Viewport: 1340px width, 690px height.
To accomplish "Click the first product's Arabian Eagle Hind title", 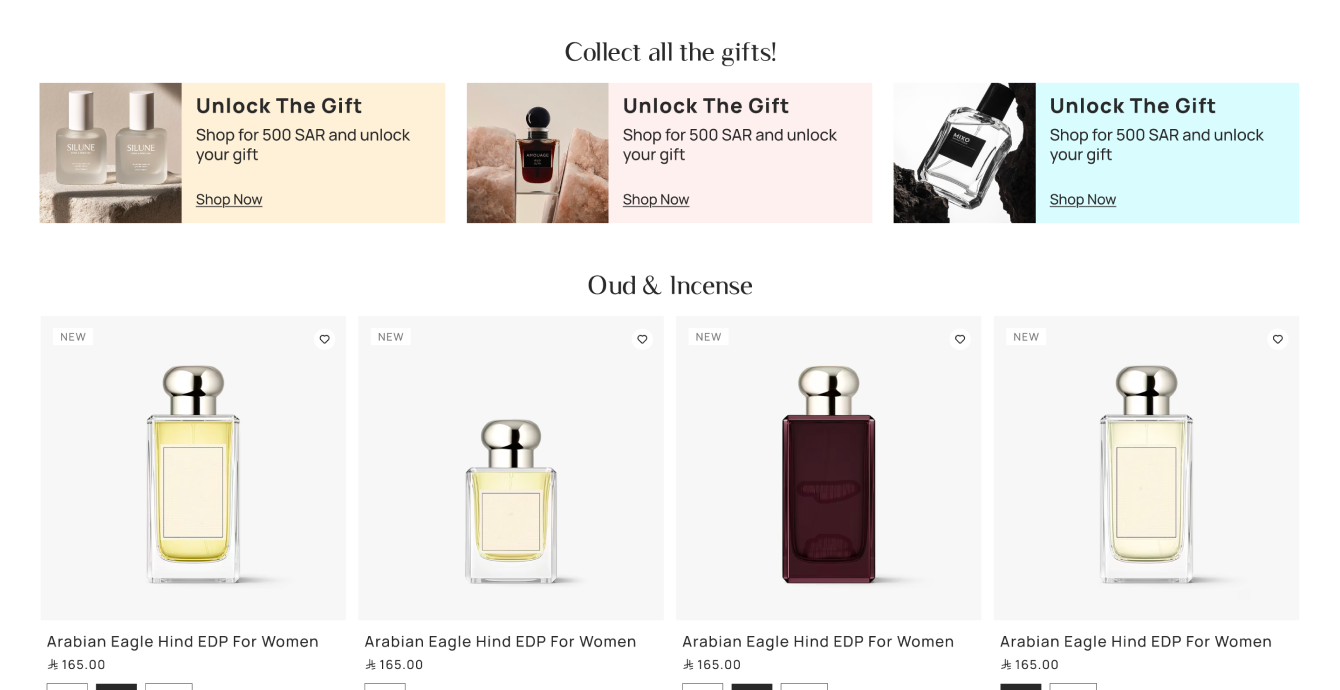I will click(183, 642).
